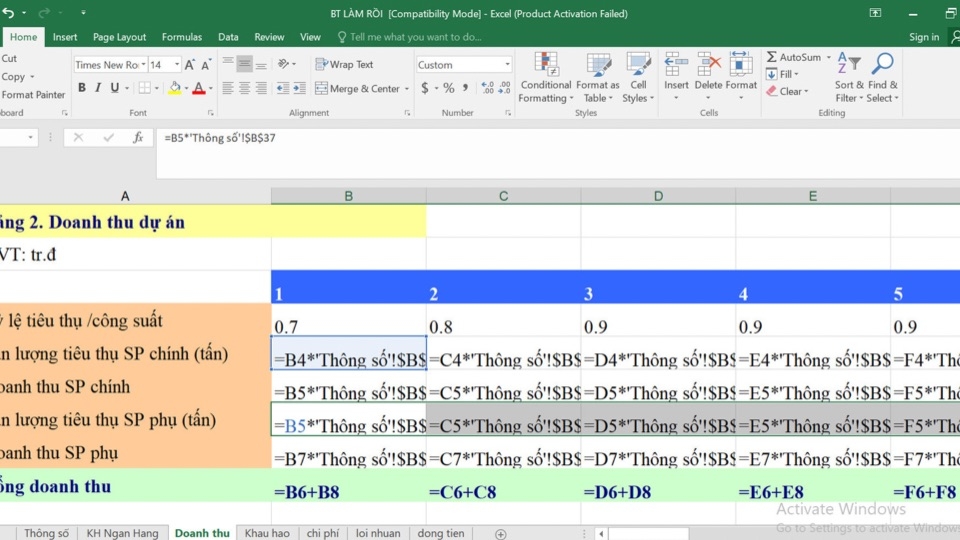Open font color dropdown arrow
The width and height of the screenshot is (960, 540).
pos(211,89)
